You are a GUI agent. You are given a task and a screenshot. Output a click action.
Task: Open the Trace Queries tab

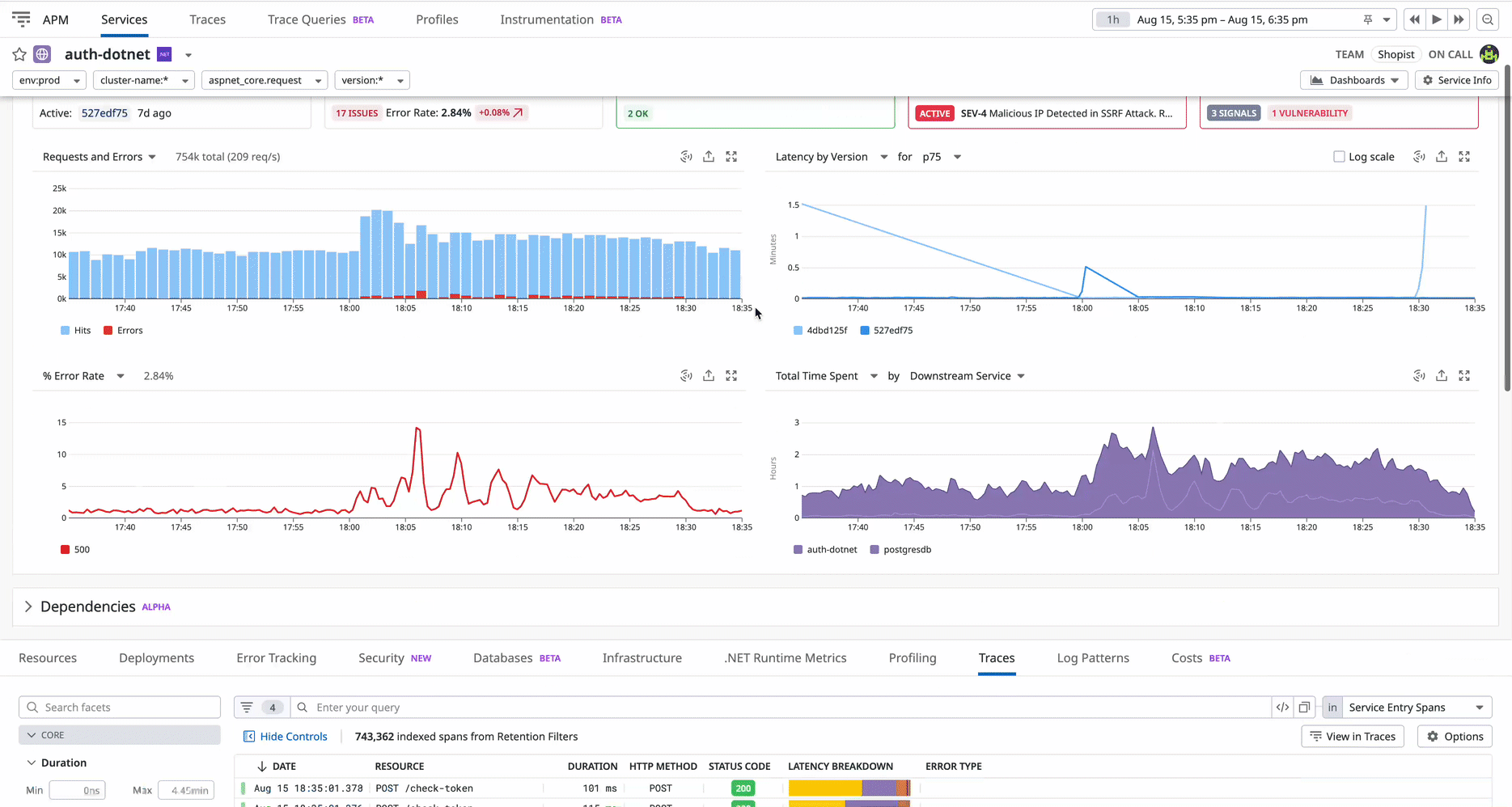point(320,19)
